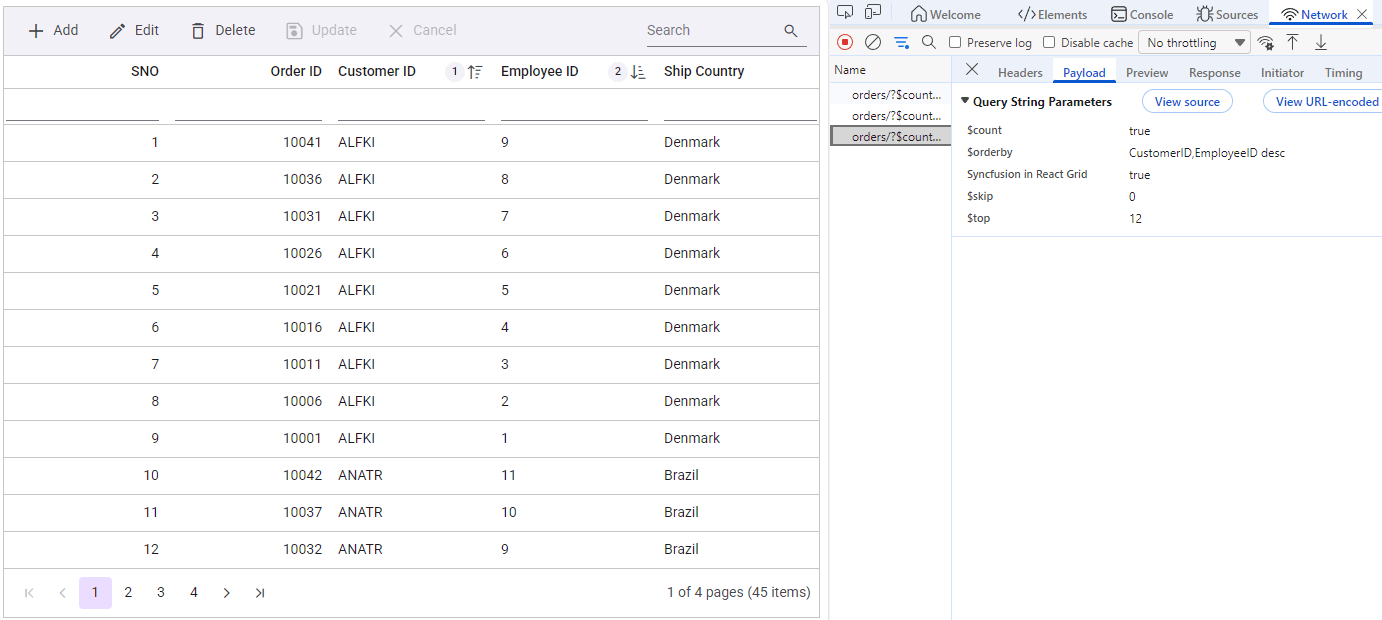Select page 3 in pager
1382x620 pixels.
pyautogui.click(x=161, y=593)
